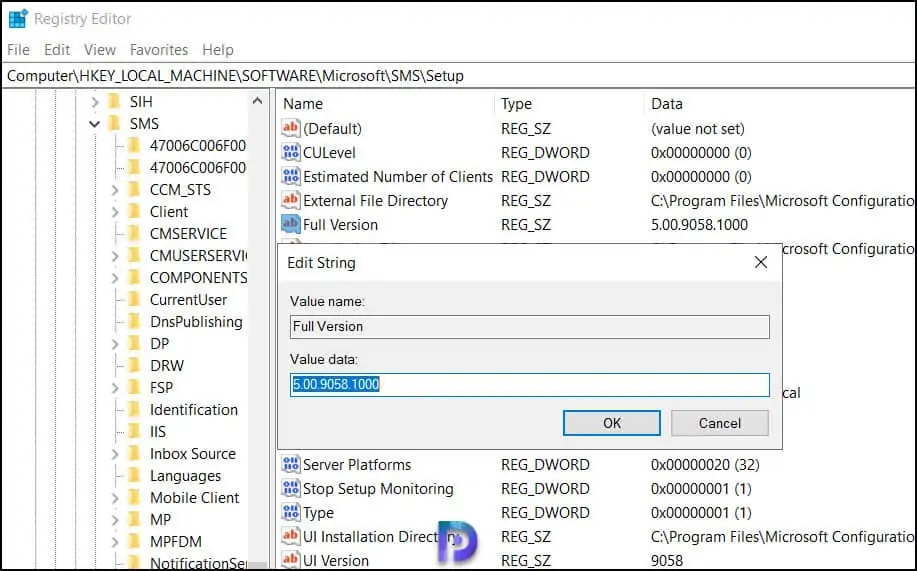Select the Stop Setup Monitoring value name
This screenshot has width=917, height=571.
click(378, 489)
